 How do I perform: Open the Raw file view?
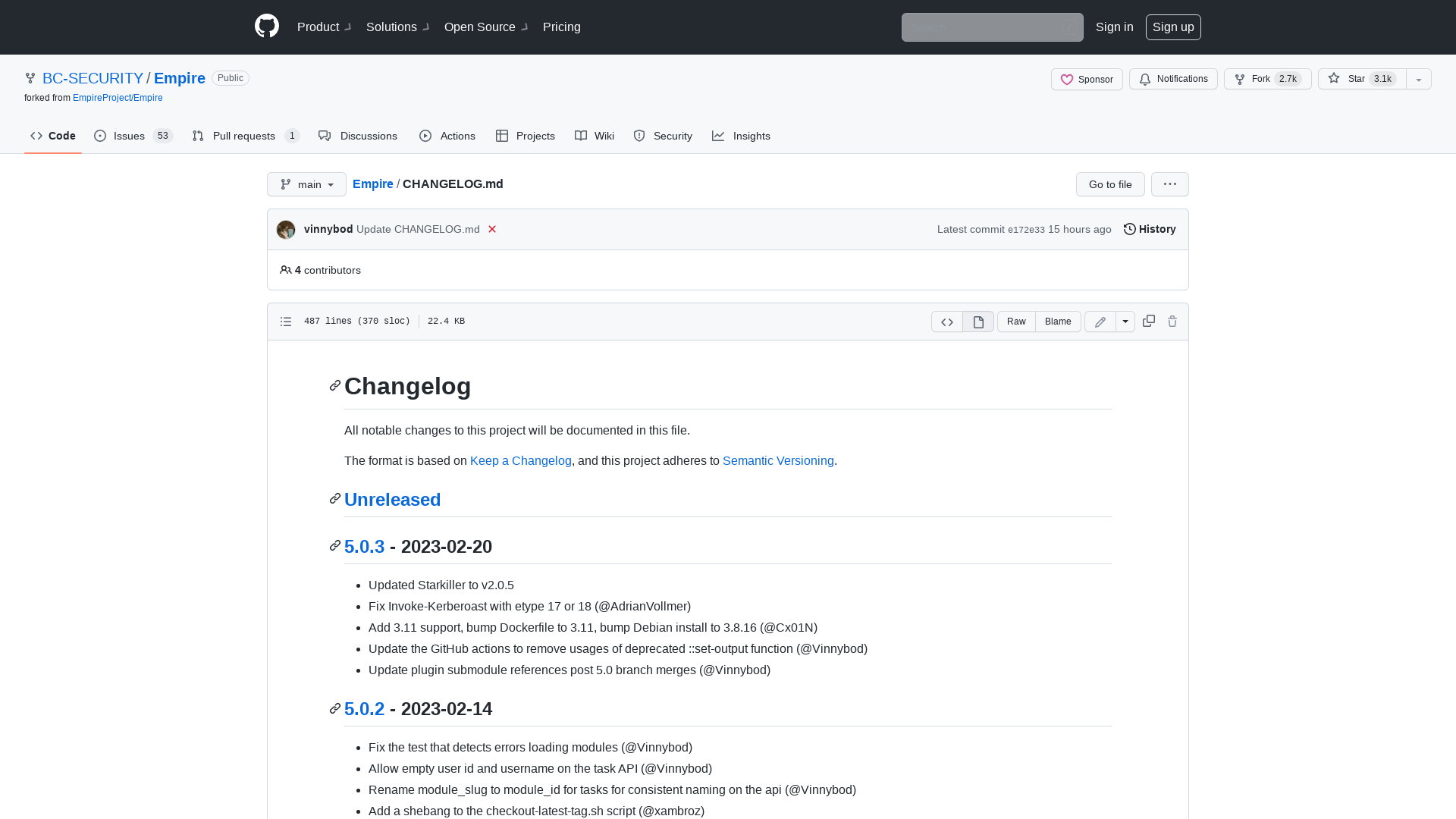coord(1016,322)
